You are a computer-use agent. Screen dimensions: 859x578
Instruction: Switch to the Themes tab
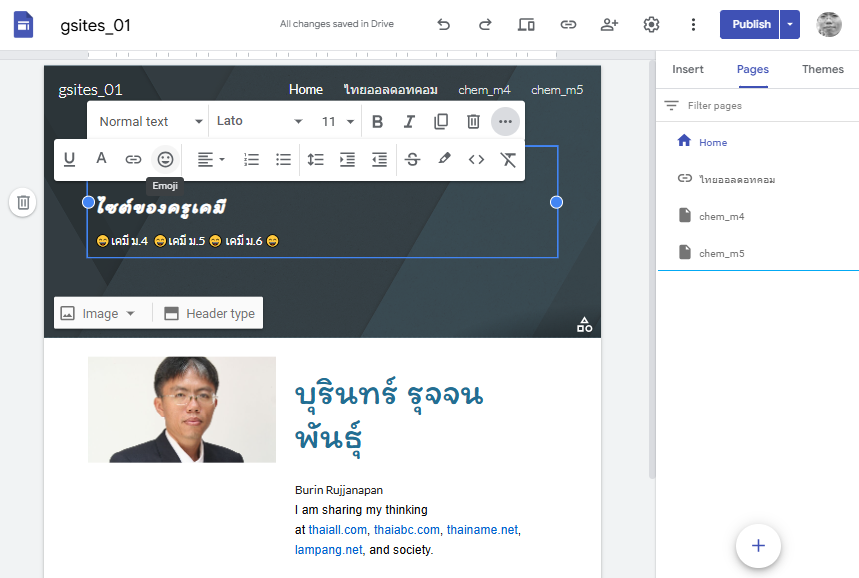822,69
